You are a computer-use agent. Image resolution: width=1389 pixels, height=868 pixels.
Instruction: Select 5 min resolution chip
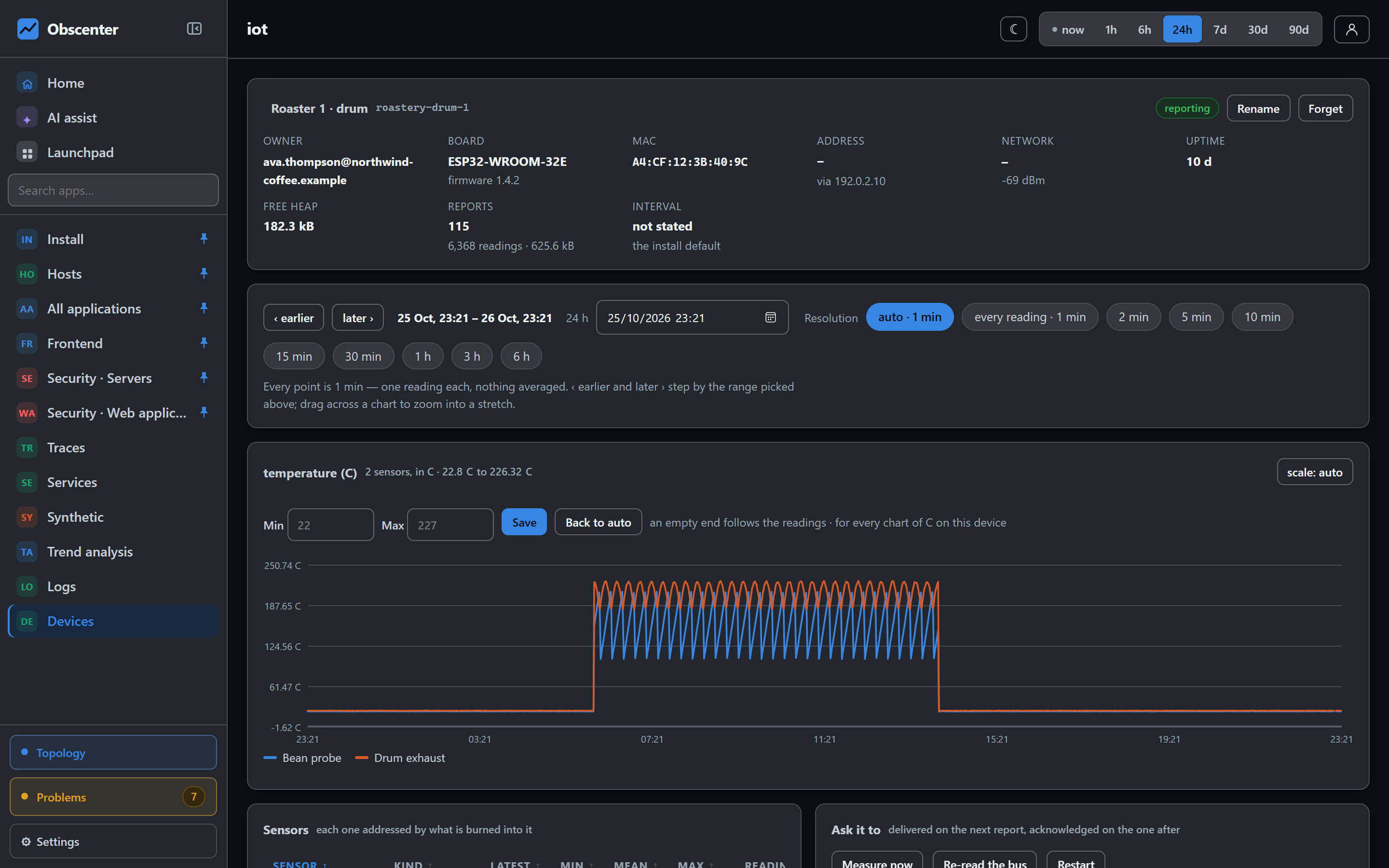pyautogui.click(x=1196, y=317)
